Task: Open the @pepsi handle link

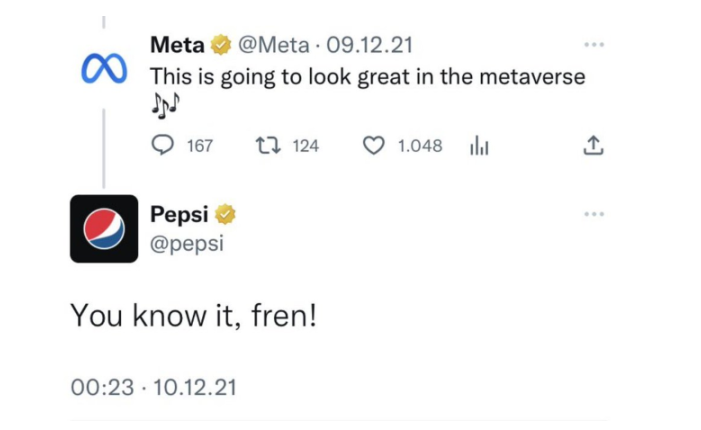Action: pos(187,244)
